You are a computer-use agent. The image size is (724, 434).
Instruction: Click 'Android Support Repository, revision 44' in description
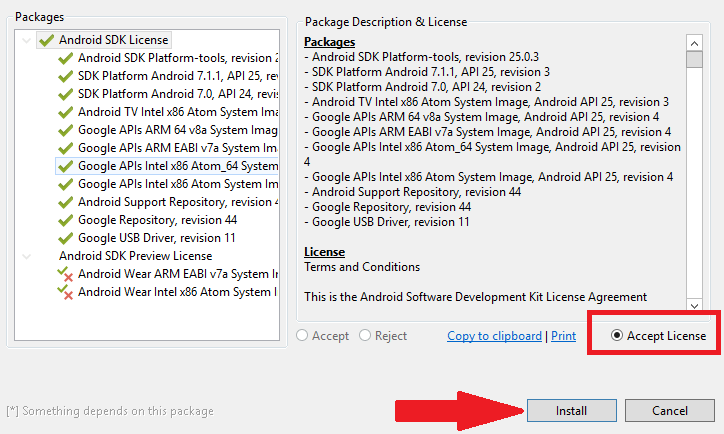[416, 192]
